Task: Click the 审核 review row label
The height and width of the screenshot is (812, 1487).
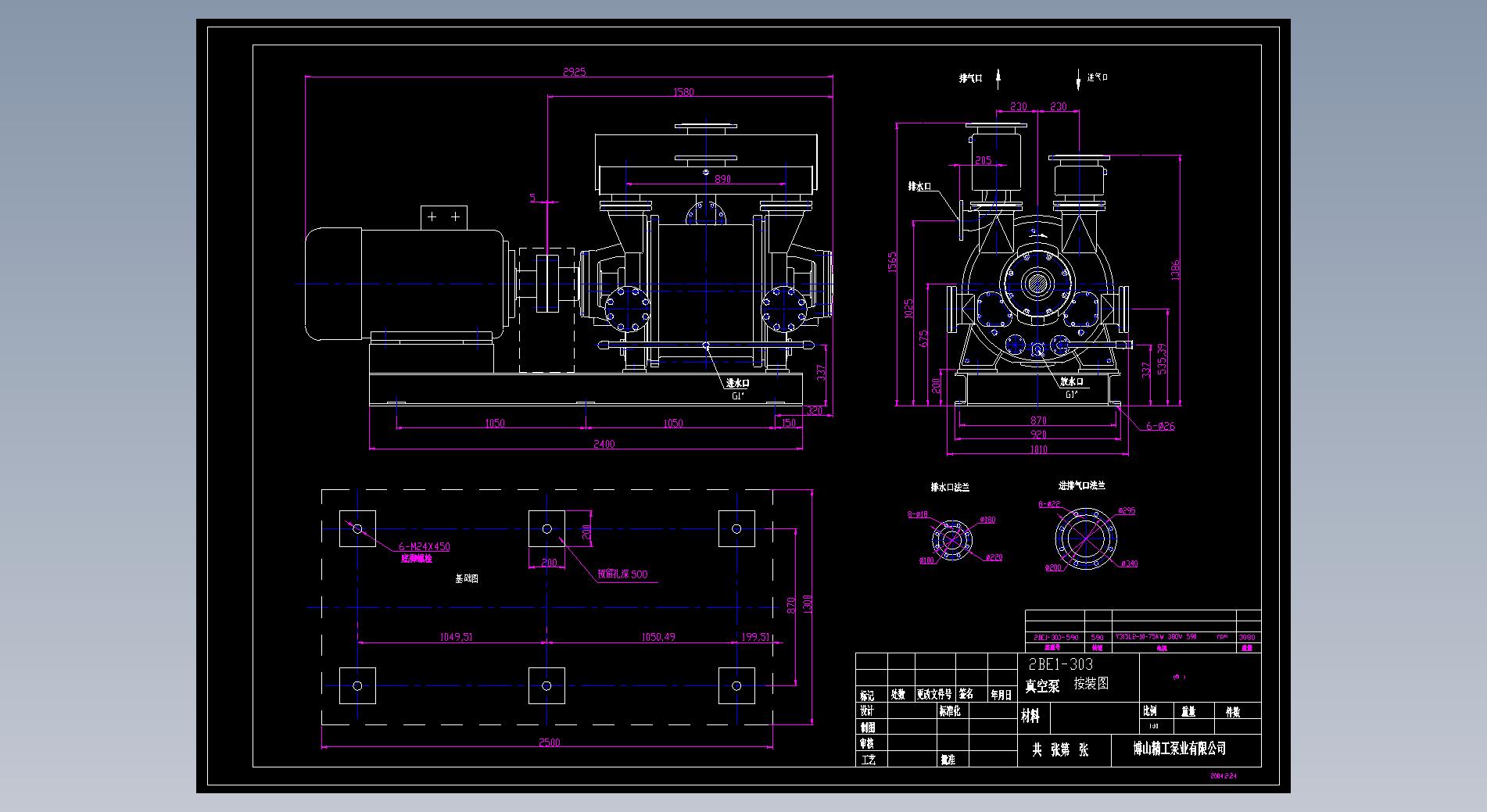Action: (867, 743)
